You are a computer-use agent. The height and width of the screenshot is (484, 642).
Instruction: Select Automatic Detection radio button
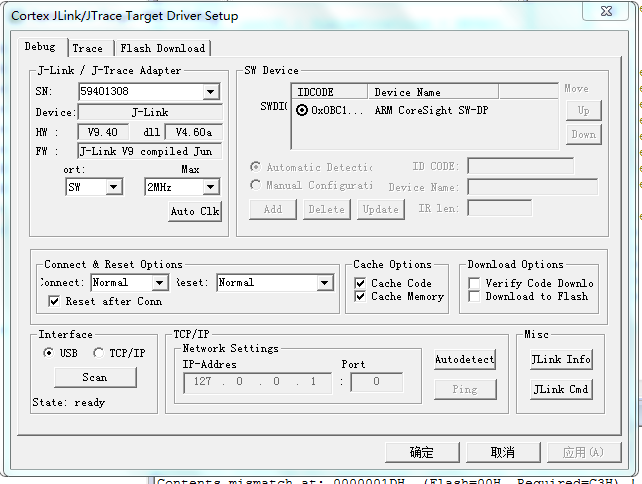pos(255,167)
